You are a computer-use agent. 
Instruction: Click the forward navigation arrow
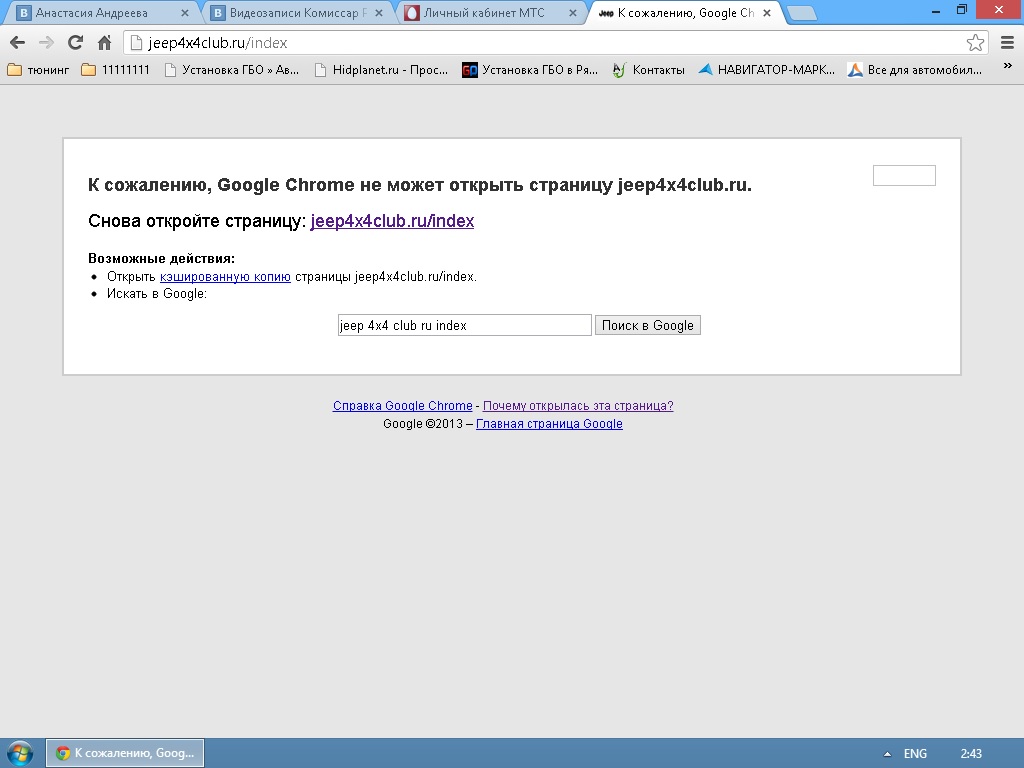tap(46, 43)
